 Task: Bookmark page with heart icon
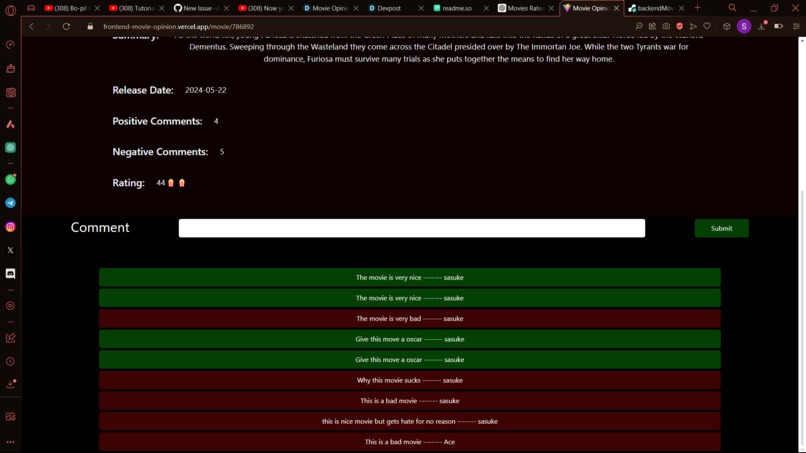click(x=707, y=26)
